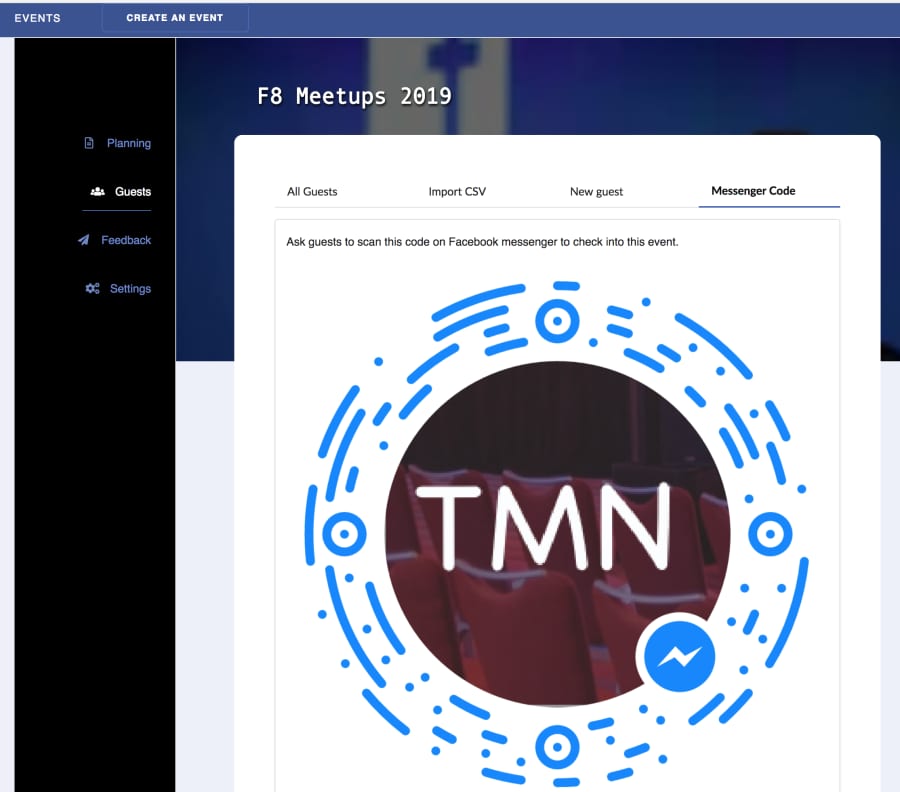Image resolution: width=900 pixels, height=792 pixels.
Task: Open the Planning sidebar section
Action: (129, 143)
